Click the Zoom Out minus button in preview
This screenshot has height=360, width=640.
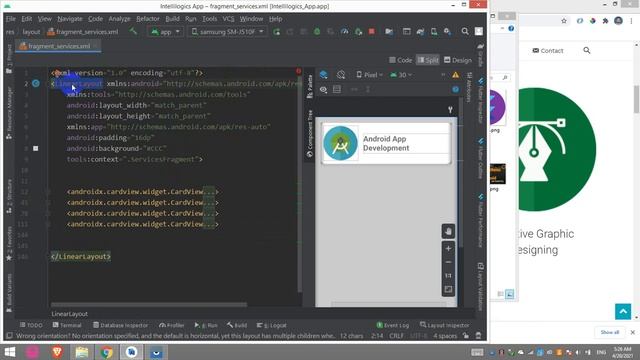pos(448,262)
